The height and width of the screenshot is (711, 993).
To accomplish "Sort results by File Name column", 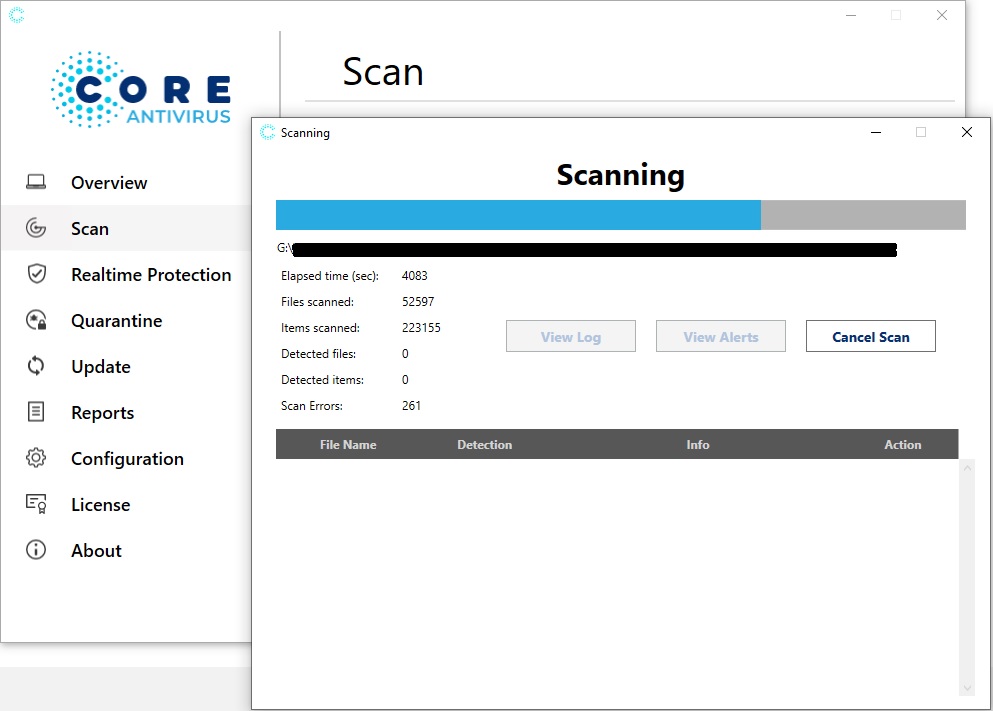I will (348, 445).
